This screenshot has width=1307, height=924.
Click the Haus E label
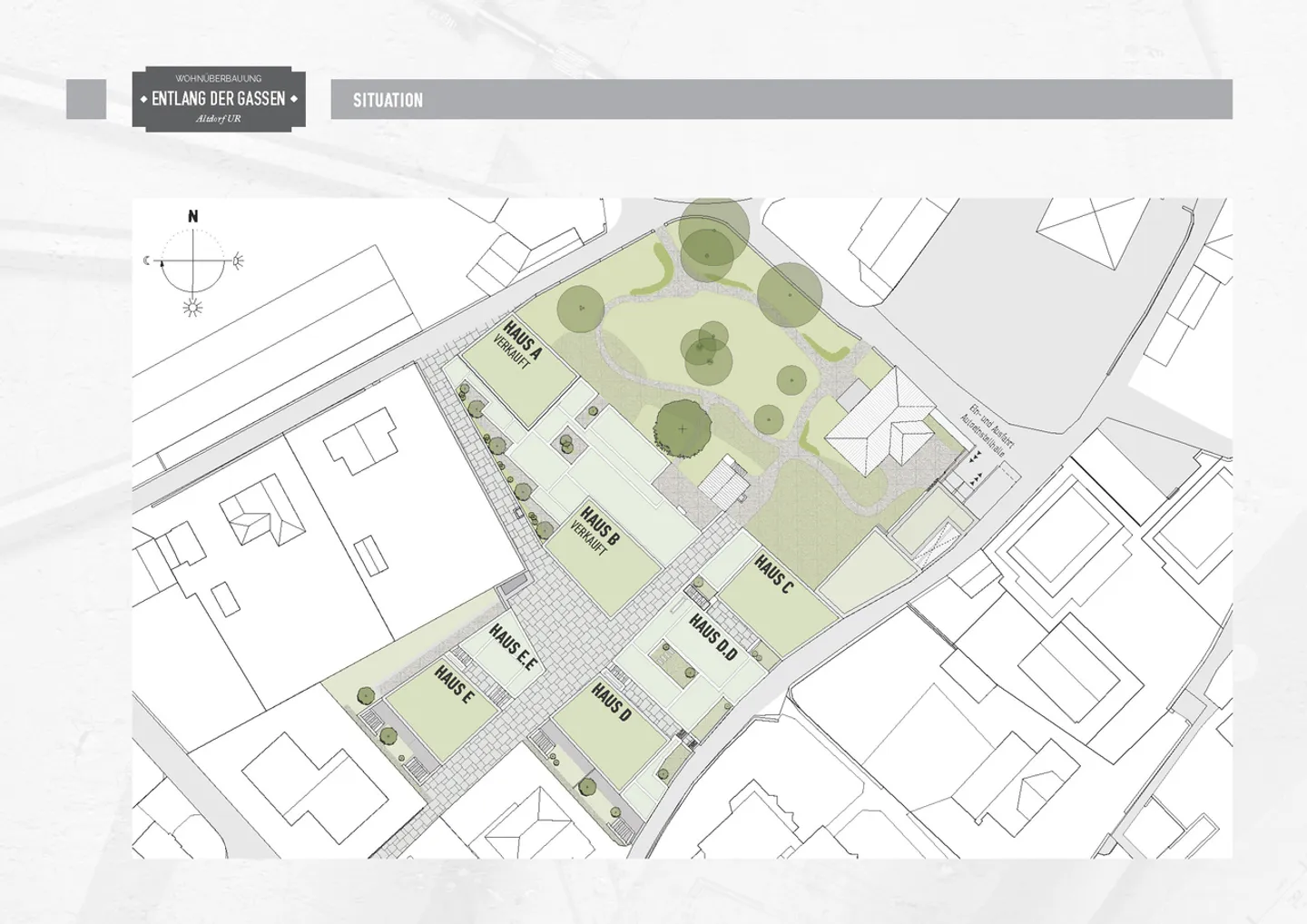click(454, 685)
